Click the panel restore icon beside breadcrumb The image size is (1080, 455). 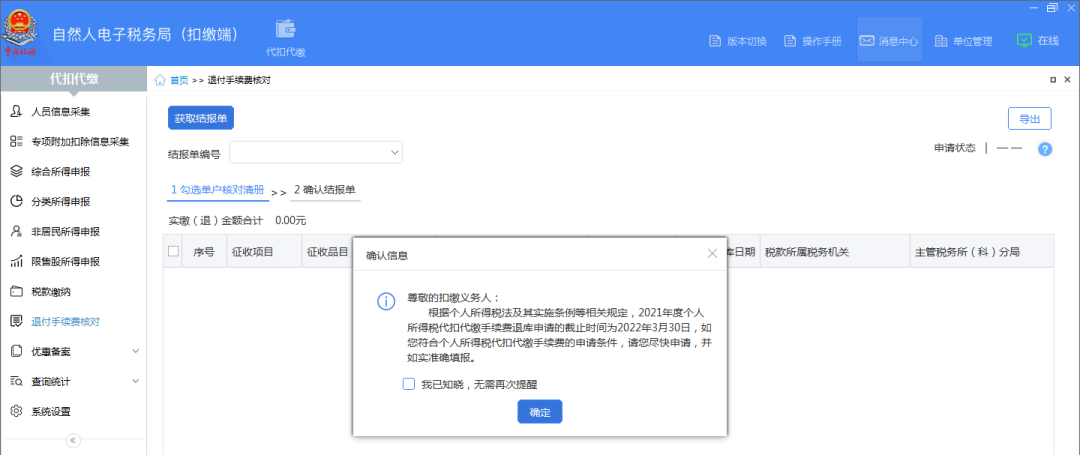point(1053,80)
